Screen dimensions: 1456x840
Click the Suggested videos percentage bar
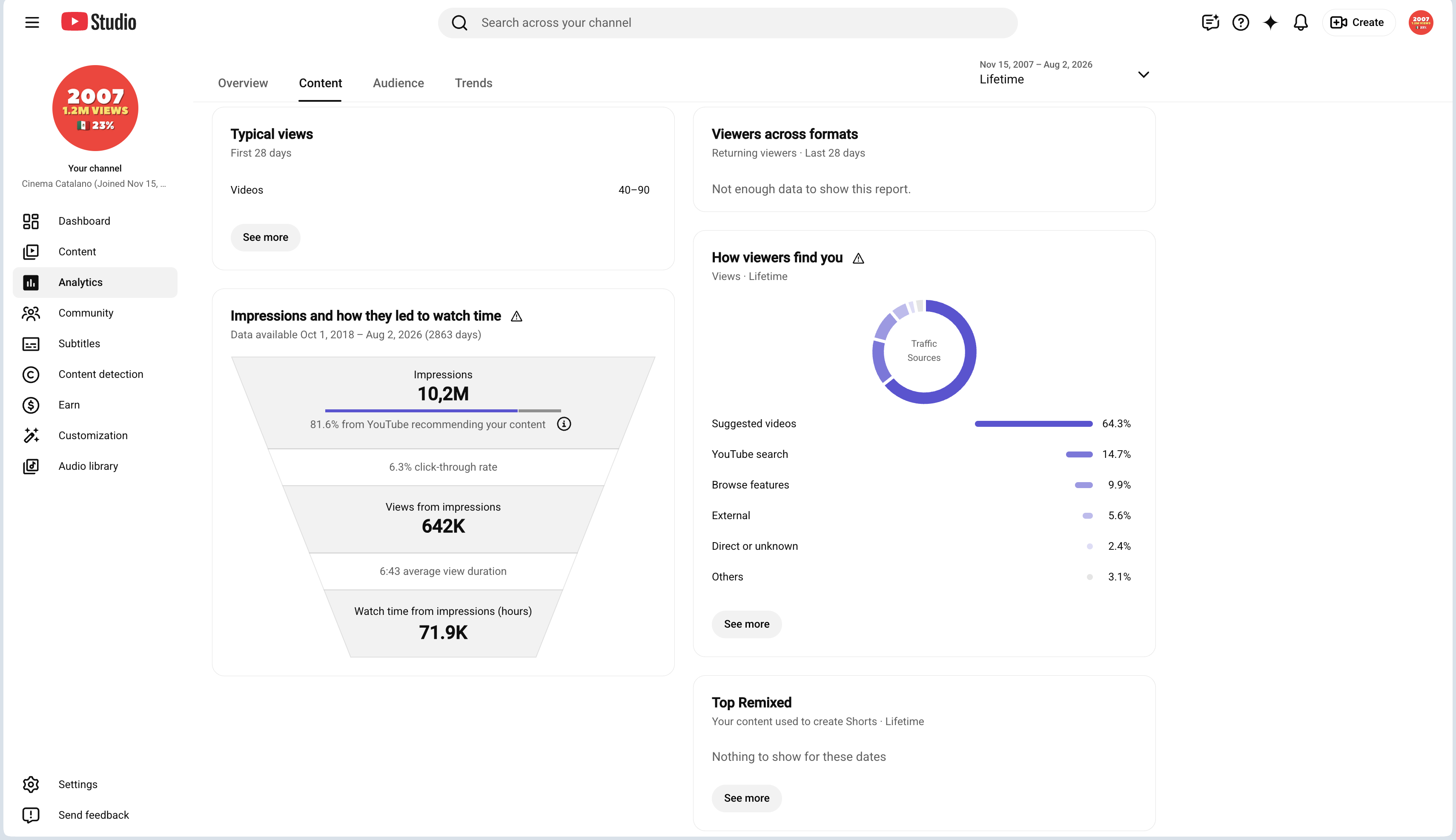point(1034,423)
